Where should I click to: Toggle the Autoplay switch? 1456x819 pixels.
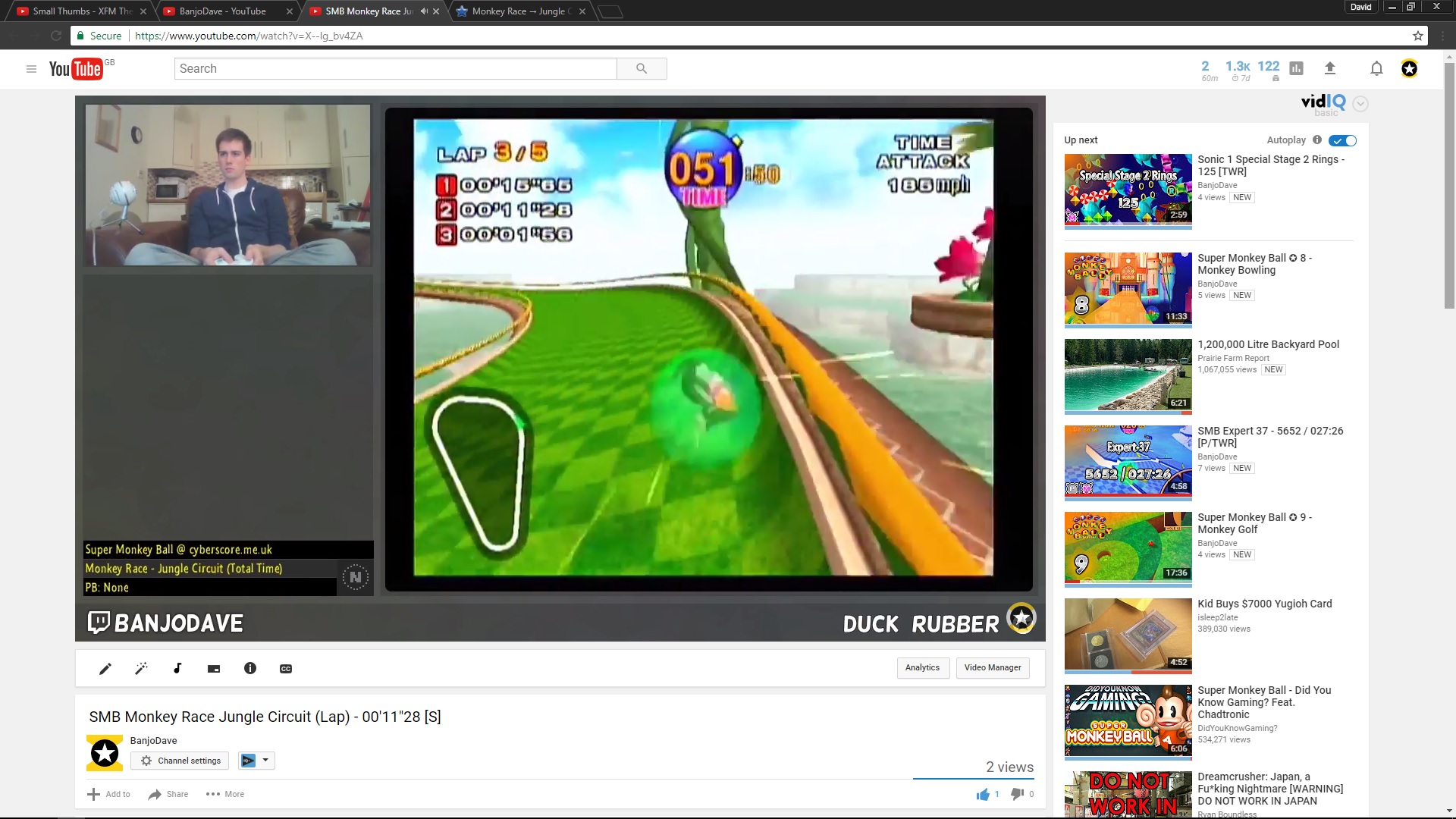1343,140
